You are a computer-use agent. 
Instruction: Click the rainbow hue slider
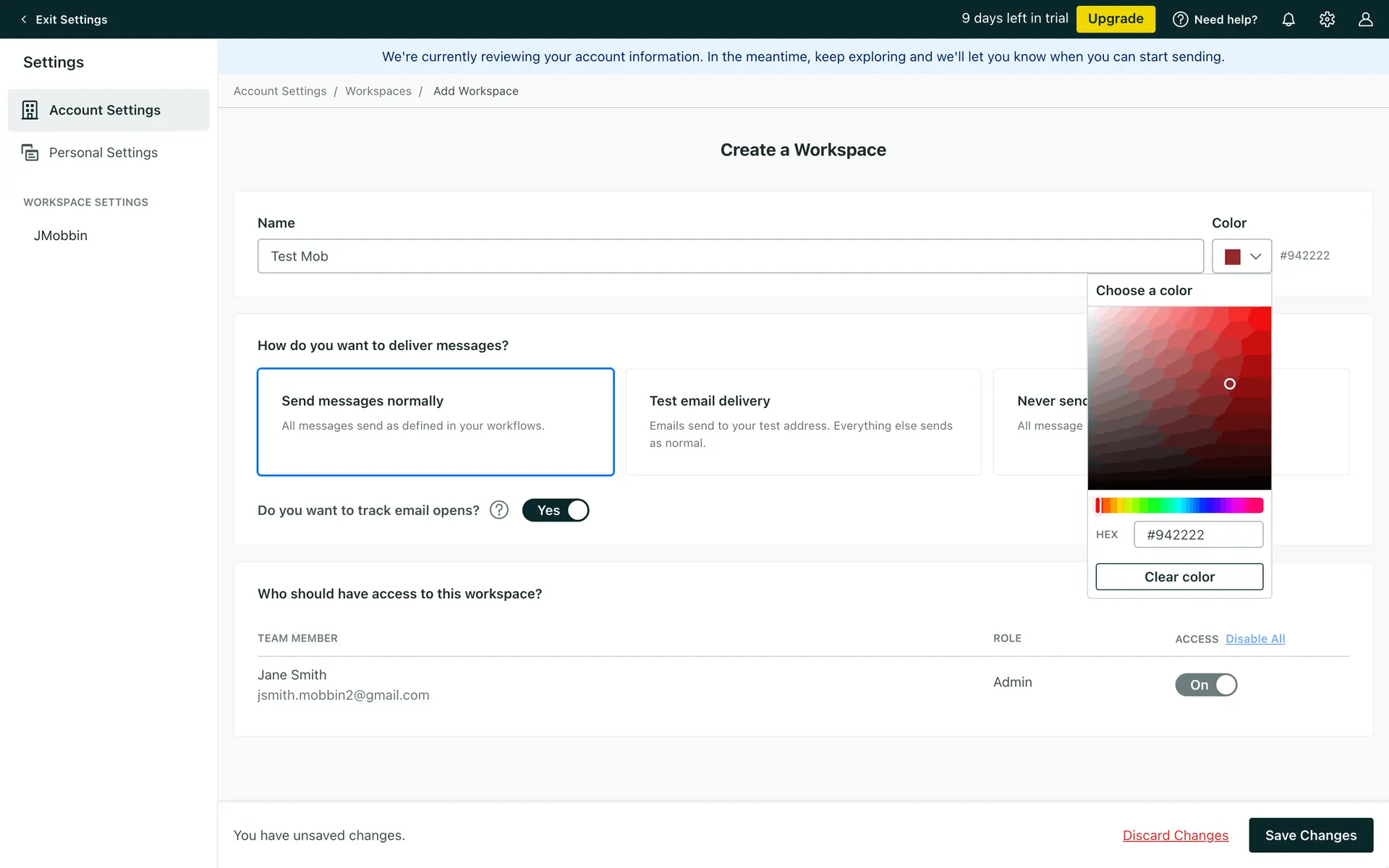1179,505
